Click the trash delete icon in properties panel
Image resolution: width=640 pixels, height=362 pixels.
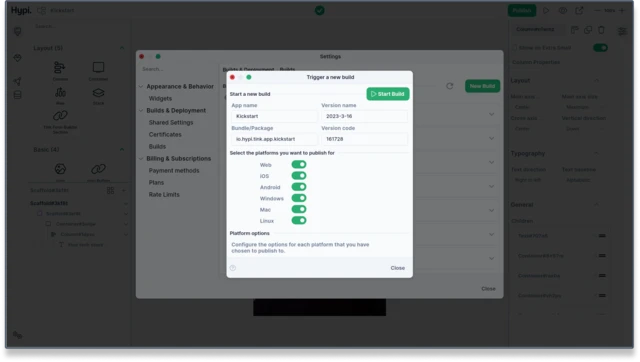point(601,30)
